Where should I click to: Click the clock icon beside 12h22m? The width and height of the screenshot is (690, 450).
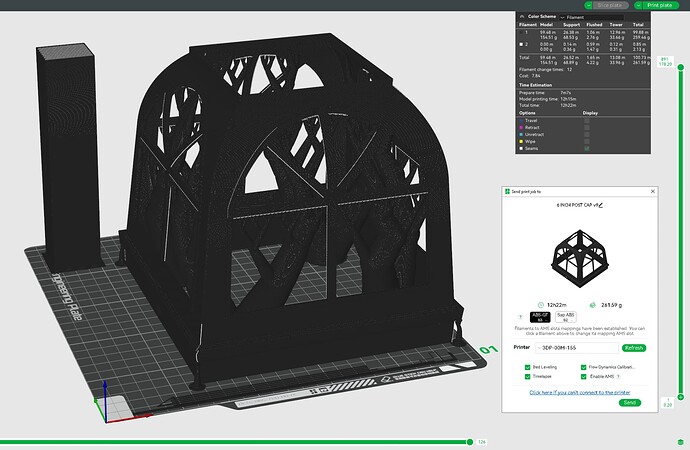click(x=541, y=305)
